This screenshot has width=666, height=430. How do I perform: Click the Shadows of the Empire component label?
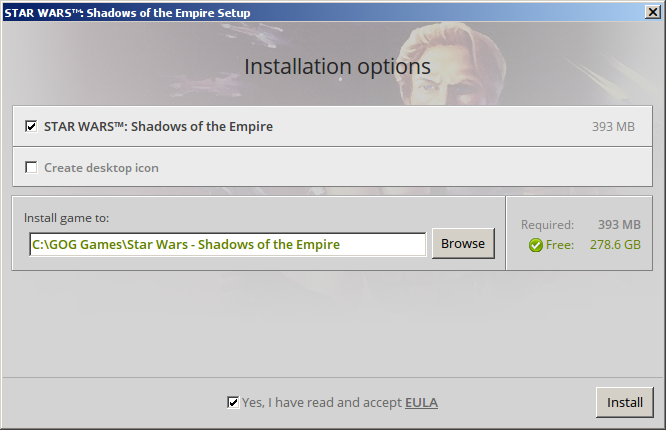click(x=158, y=127)
